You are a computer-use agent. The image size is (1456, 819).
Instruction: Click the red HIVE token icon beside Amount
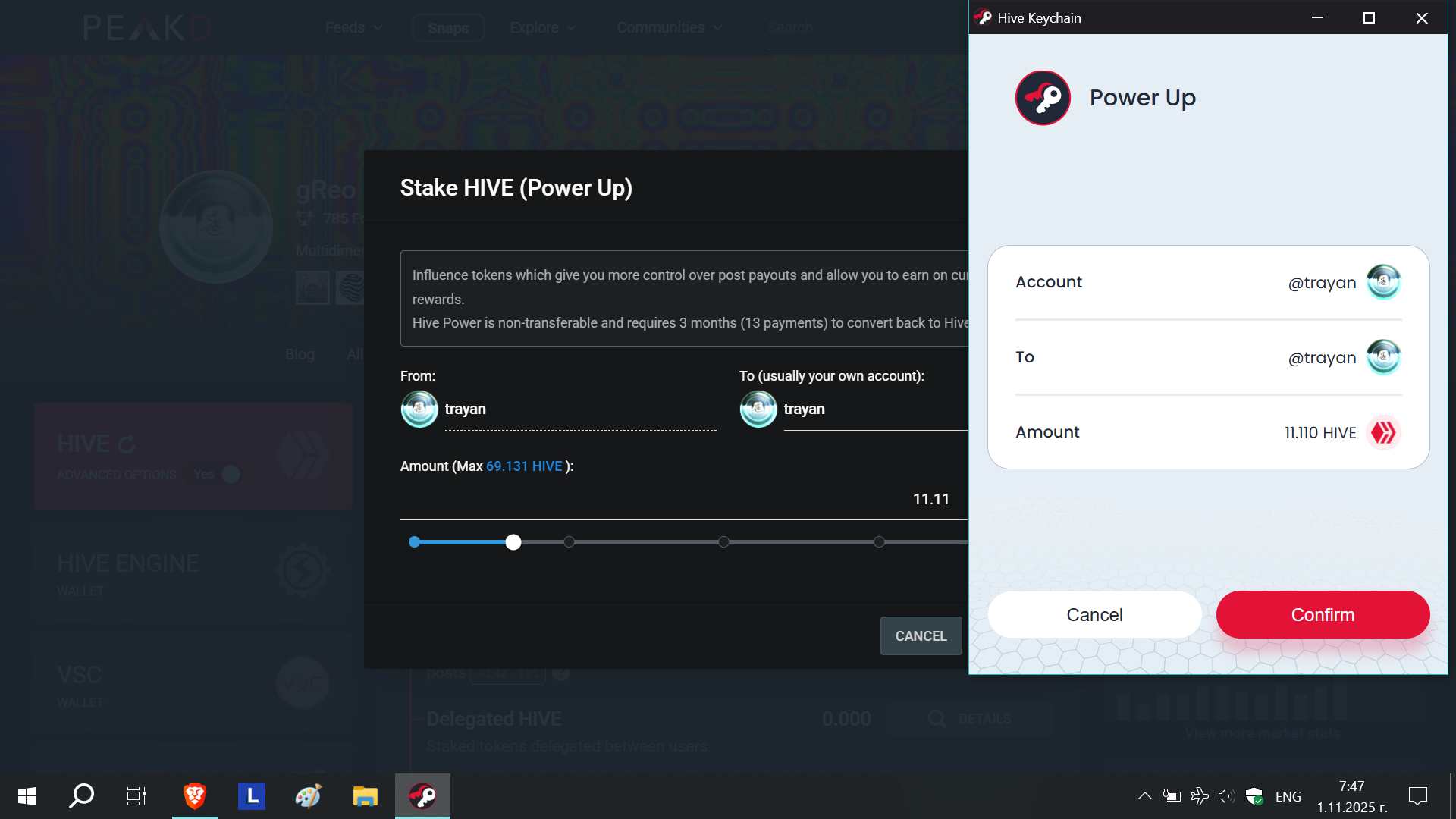1383,433
